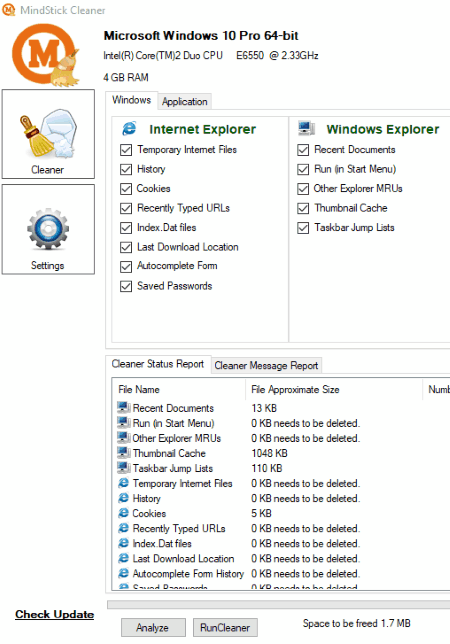Click the Analyze button
450x644 pixels.
coord(153,628)
